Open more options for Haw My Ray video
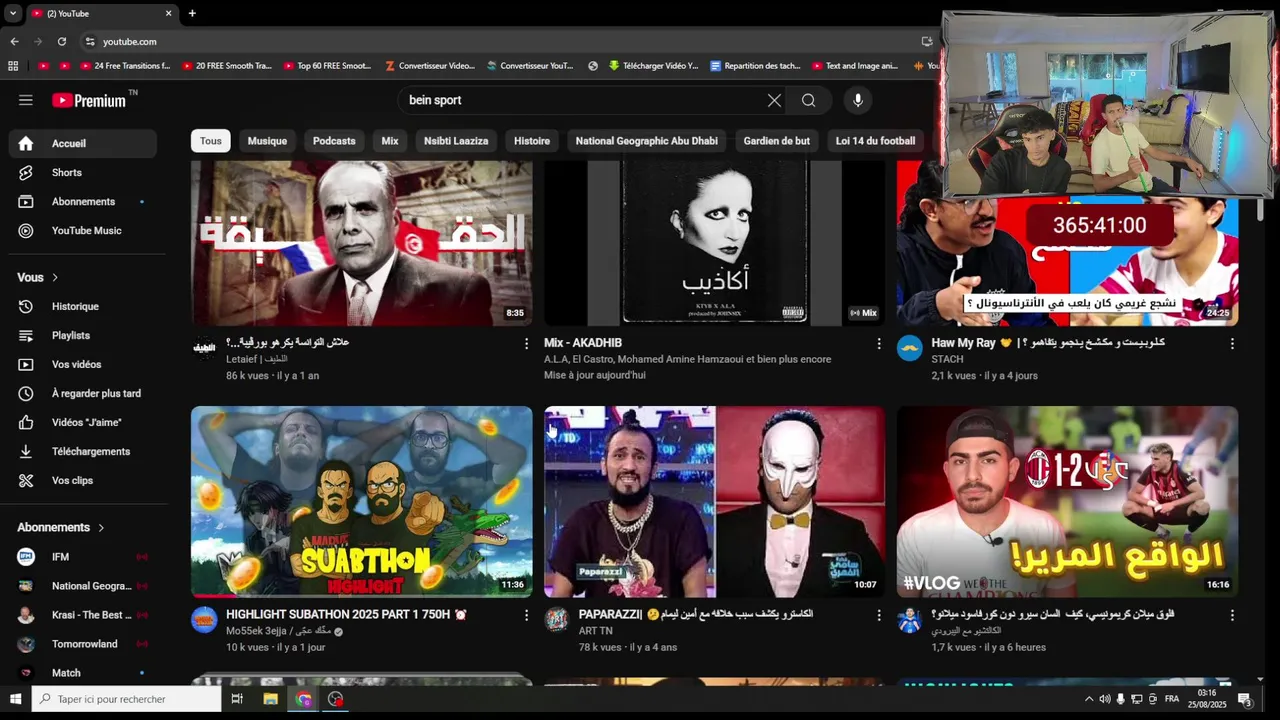Screen dimensions: 1280x720 tap(1232, 343)
